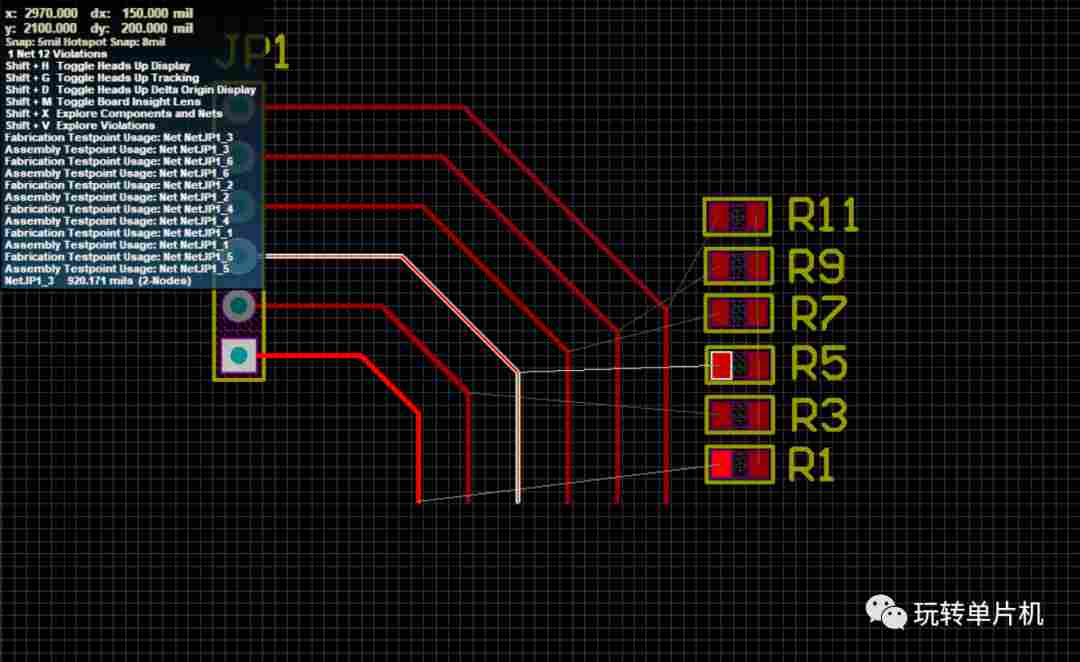Click 'Shift + G Toggle Heads Up Tracking' line
Screen dimensions: 1080x662
point(102,78)
